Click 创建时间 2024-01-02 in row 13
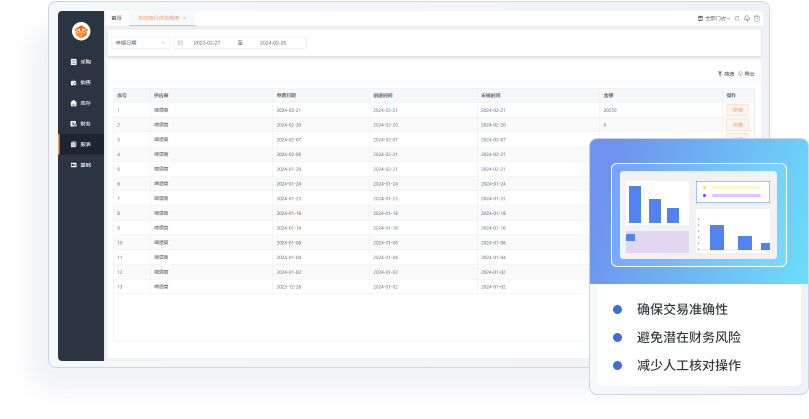The height and width of the screenshot is (419, 809). (385, 286)
